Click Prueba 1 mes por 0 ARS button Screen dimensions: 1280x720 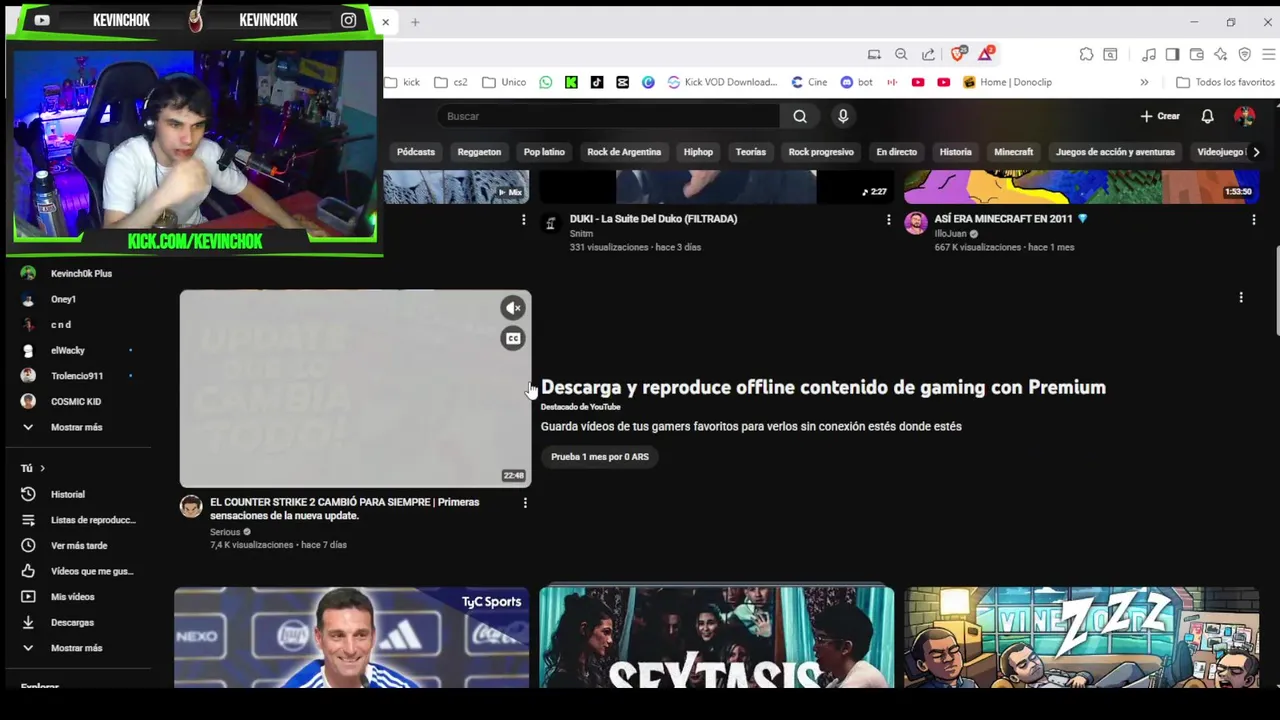click(600, 457)
